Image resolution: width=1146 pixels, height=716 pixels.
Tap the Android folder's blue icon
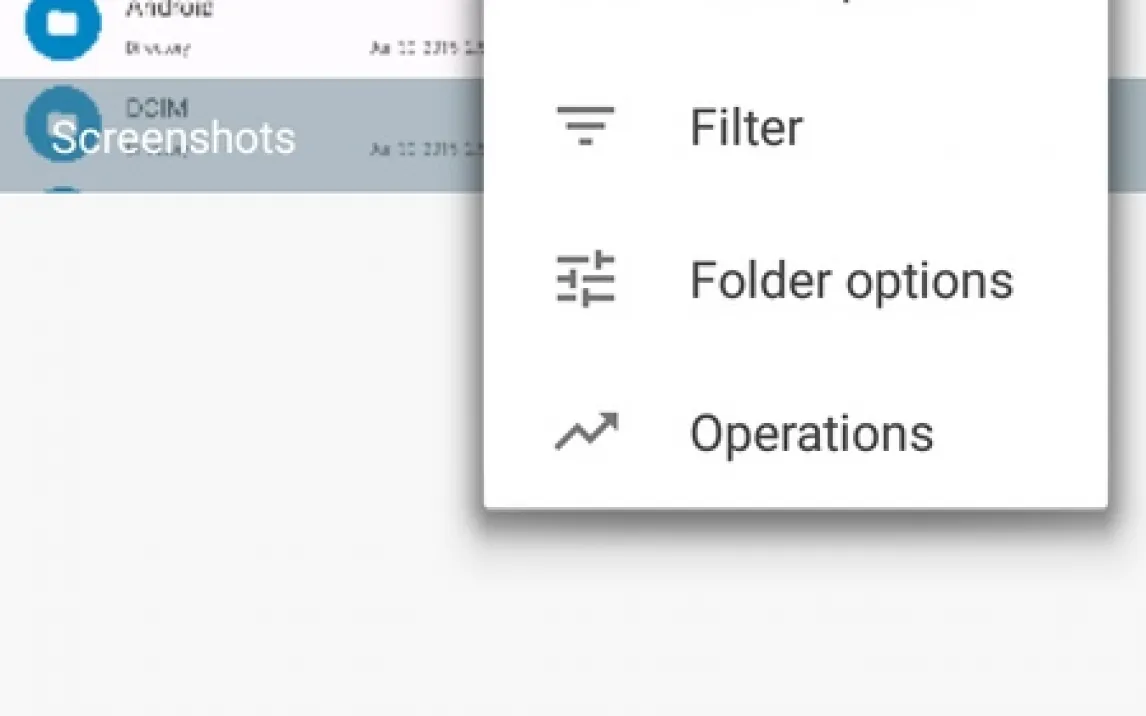click(x=63, y=25)
